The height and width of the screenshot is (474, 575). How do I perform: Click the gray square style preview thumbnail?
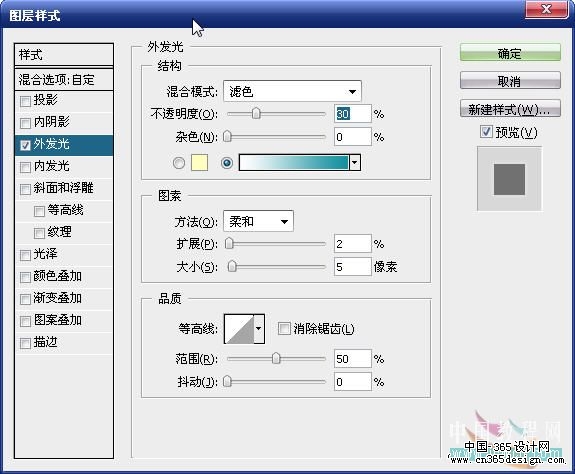tap(509, 179)
